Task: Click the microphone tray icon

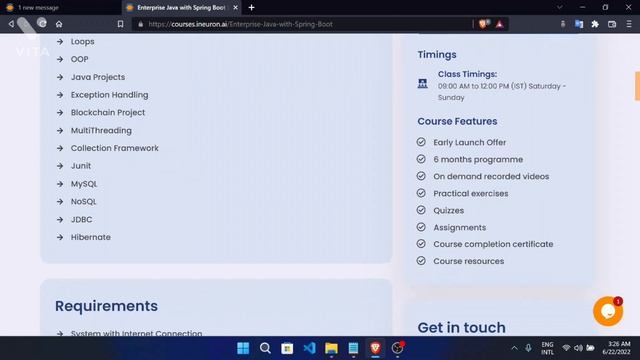Action: (x=528, y=348)
